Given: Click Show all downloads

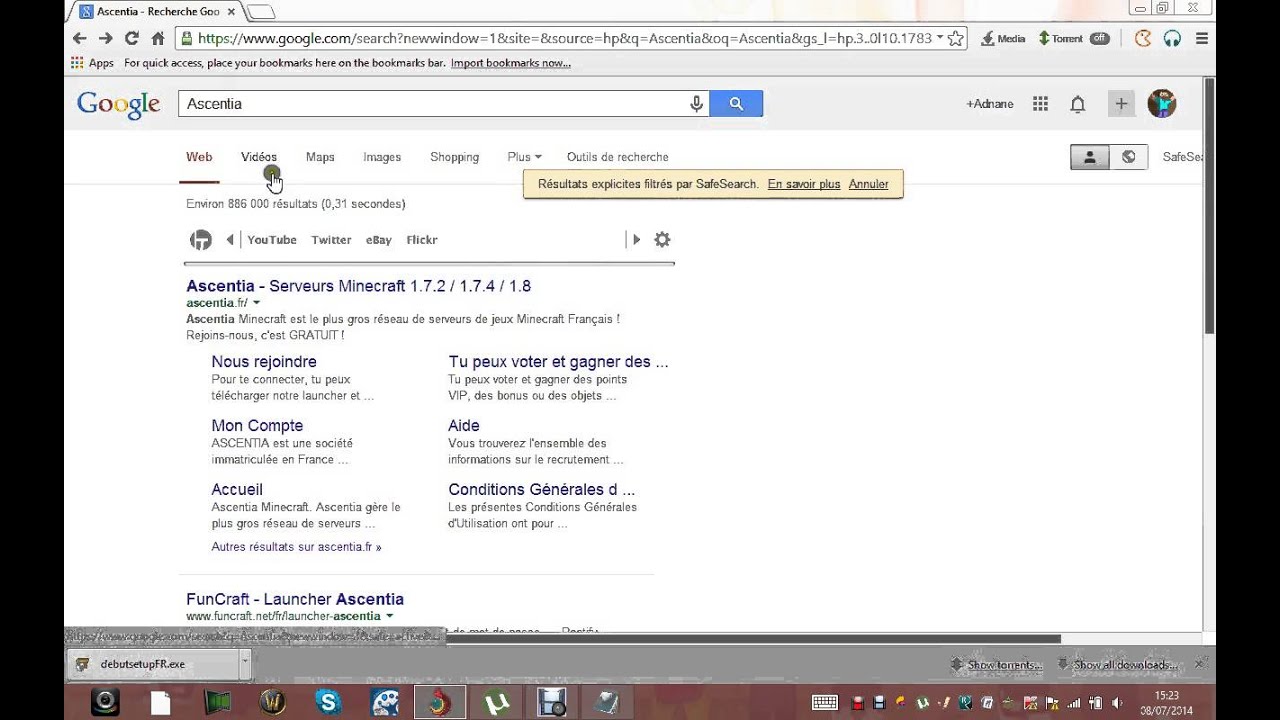Looking at the screenshot, I should pyautogui.click(x=1116, y=664).
